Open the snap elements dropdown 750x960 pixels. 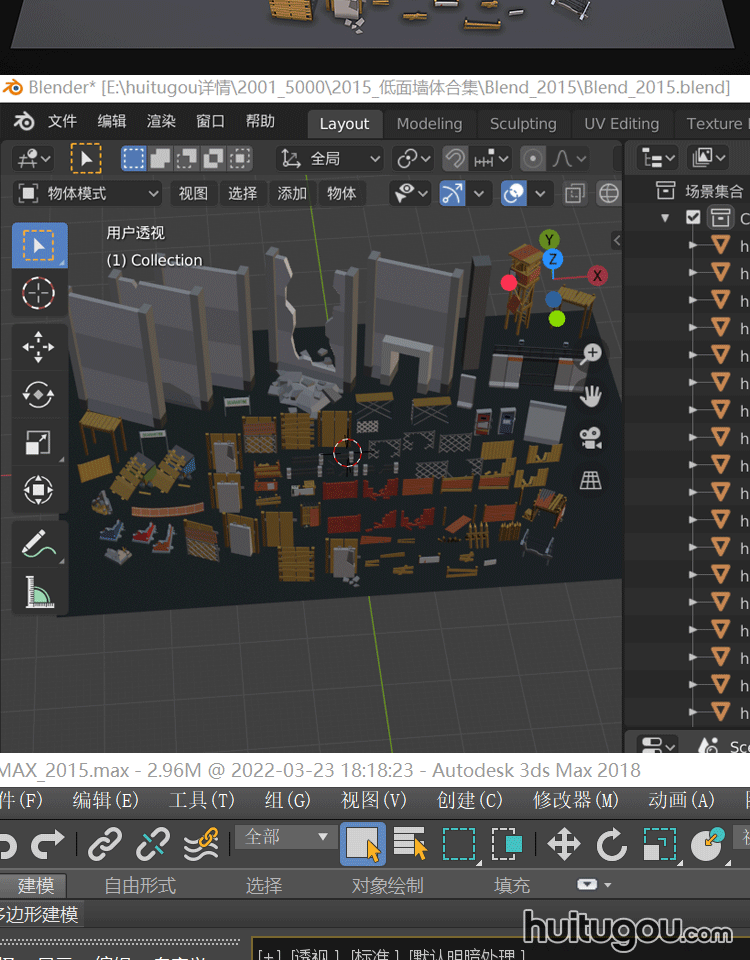click(490, 159)
